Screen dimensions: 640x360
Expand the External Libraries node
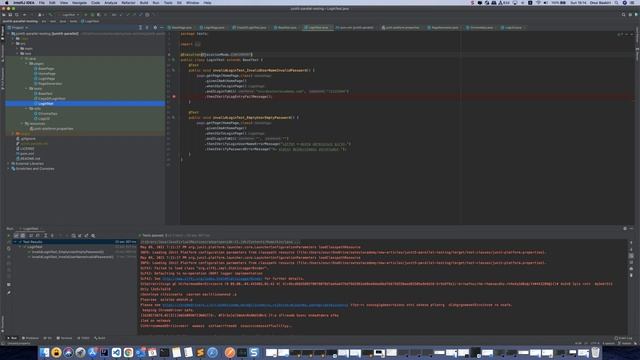coord(9,164)
